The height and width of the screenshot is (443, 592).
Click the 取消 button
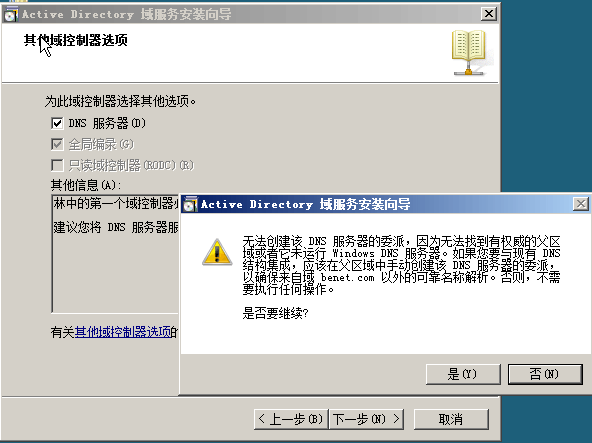tap(451, 419)
